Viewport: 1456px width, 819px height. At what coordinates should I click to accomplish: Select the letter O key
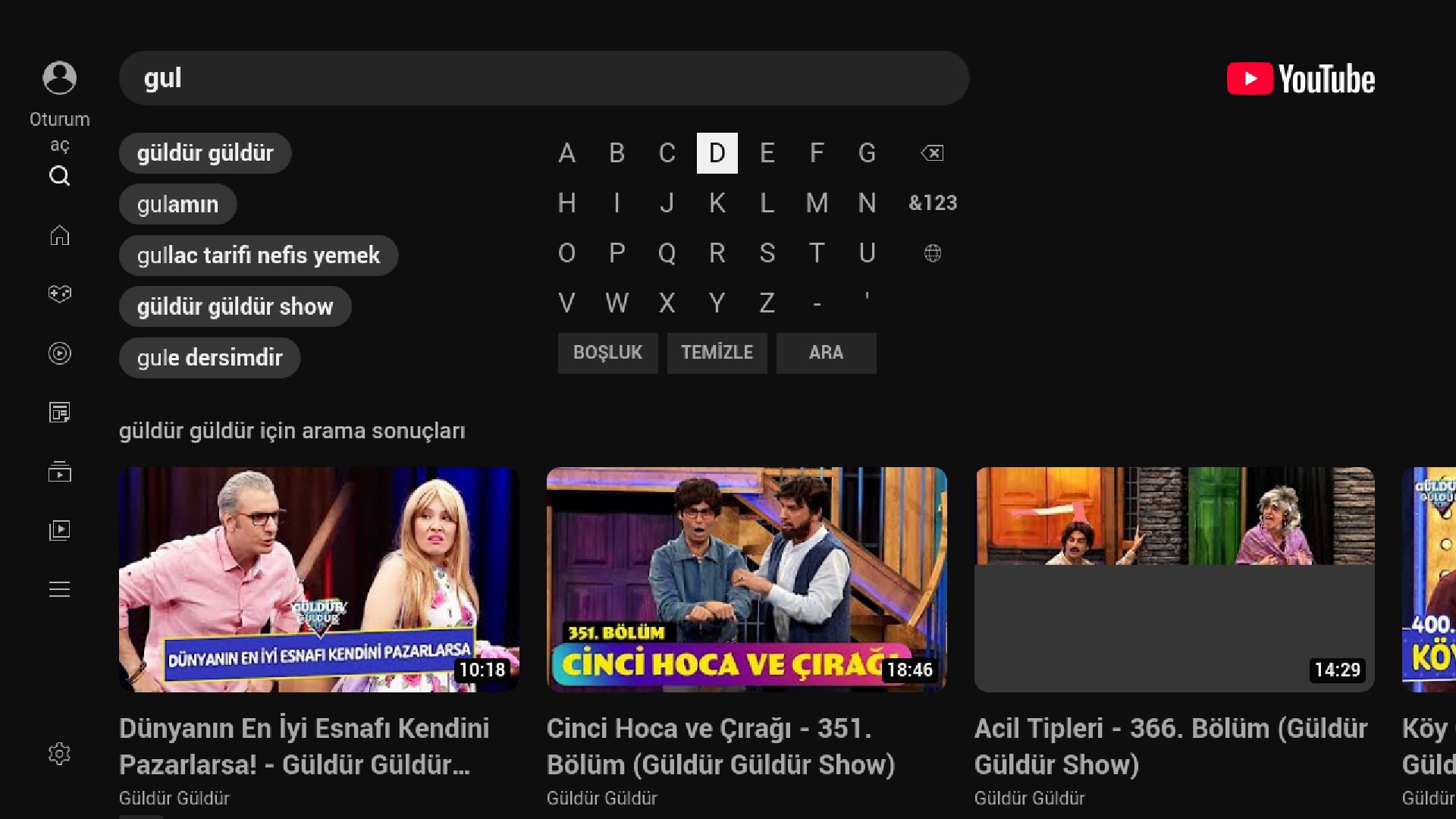567,253
